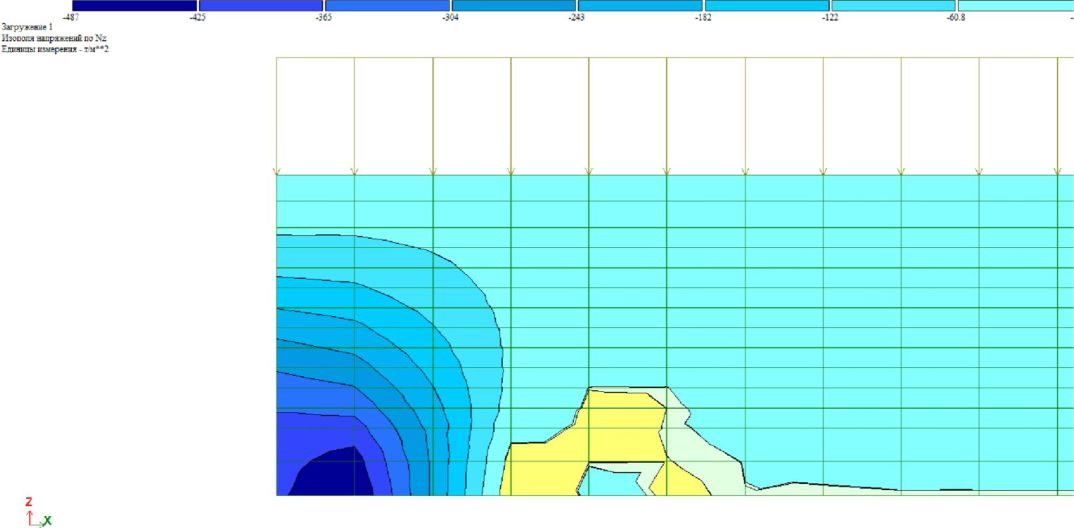
Task: Select the legend swatch between -425 and -365
Action: click(x=261, y=5)
